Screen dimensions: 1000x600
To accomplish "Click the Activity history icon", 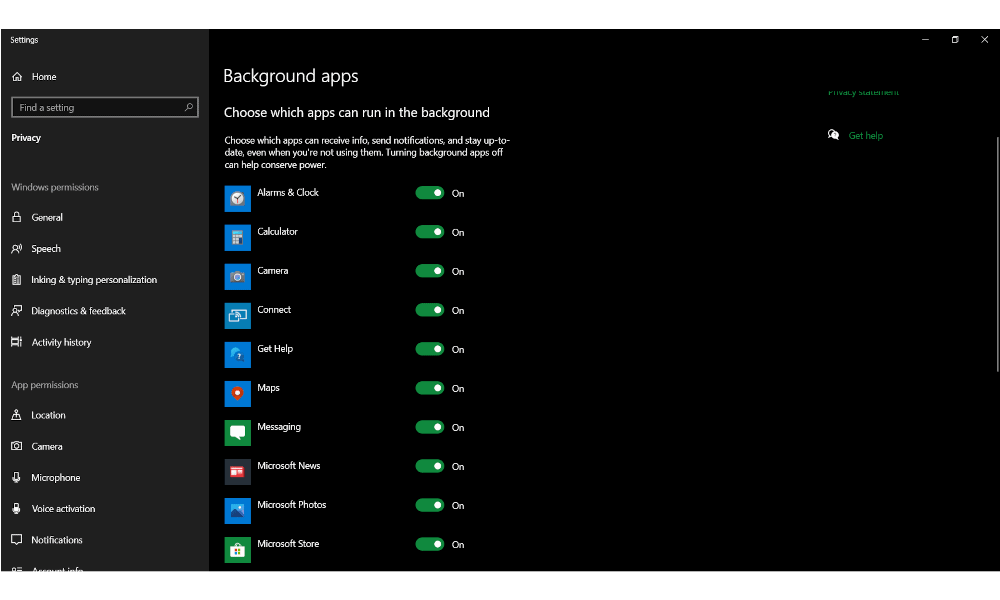I will pyautogui.click(x=17, y=342).
